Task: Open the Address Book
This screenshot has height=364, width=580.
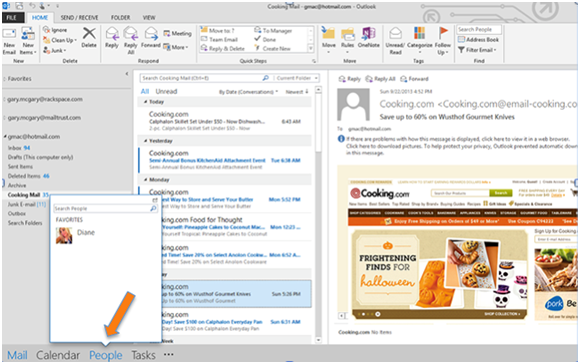Action: pos(478,39)
